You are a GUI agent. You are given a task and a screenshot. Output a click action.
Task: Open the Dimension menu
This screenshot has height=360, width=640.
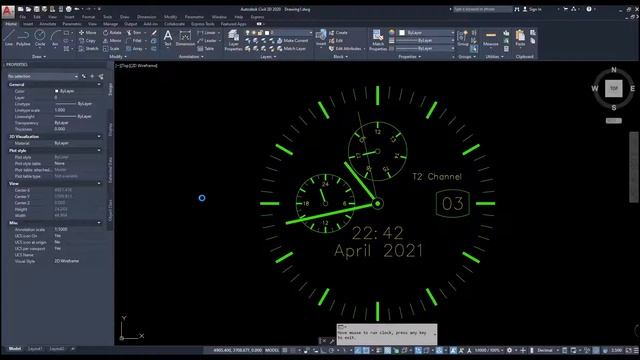(x=147, y=17)
